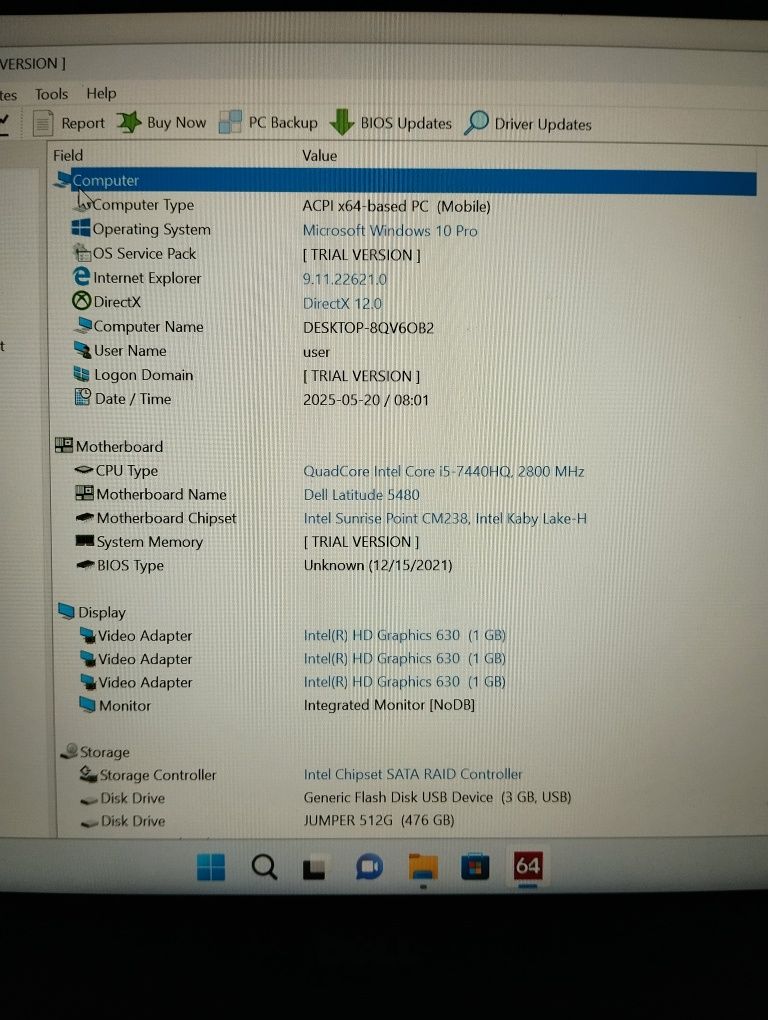Click the BIOS Type row icon
The image size is (768, 1020).
(x=85, y=565)
